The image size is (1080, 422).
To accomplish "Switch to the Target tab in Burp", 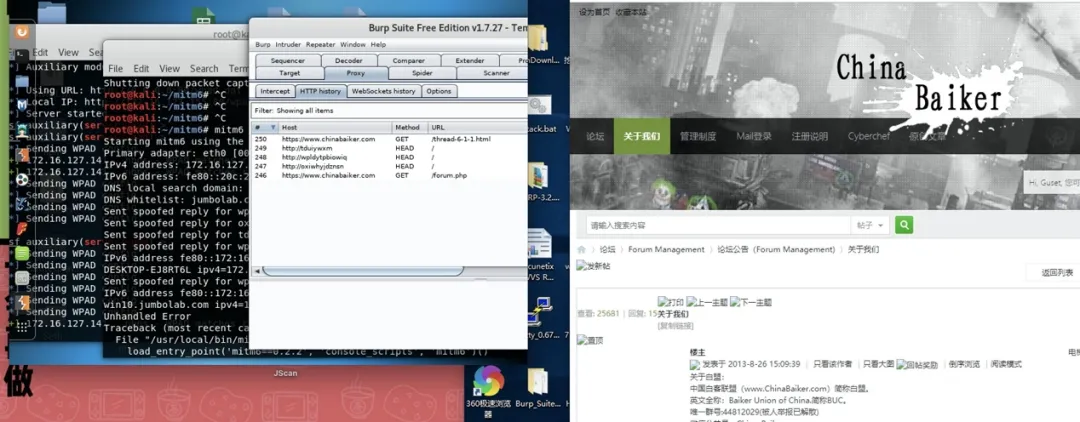I will coord(289,73).
